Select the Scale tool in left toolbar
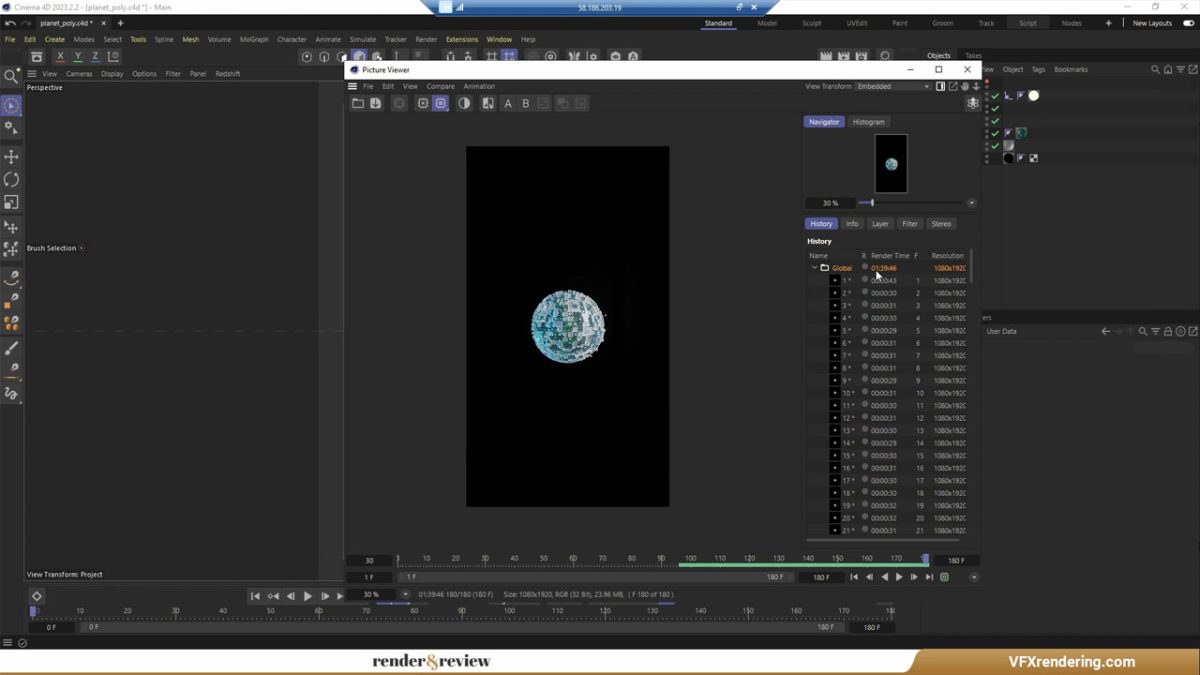Screen dimensions: 1200x675 click(x=11, y=203)
